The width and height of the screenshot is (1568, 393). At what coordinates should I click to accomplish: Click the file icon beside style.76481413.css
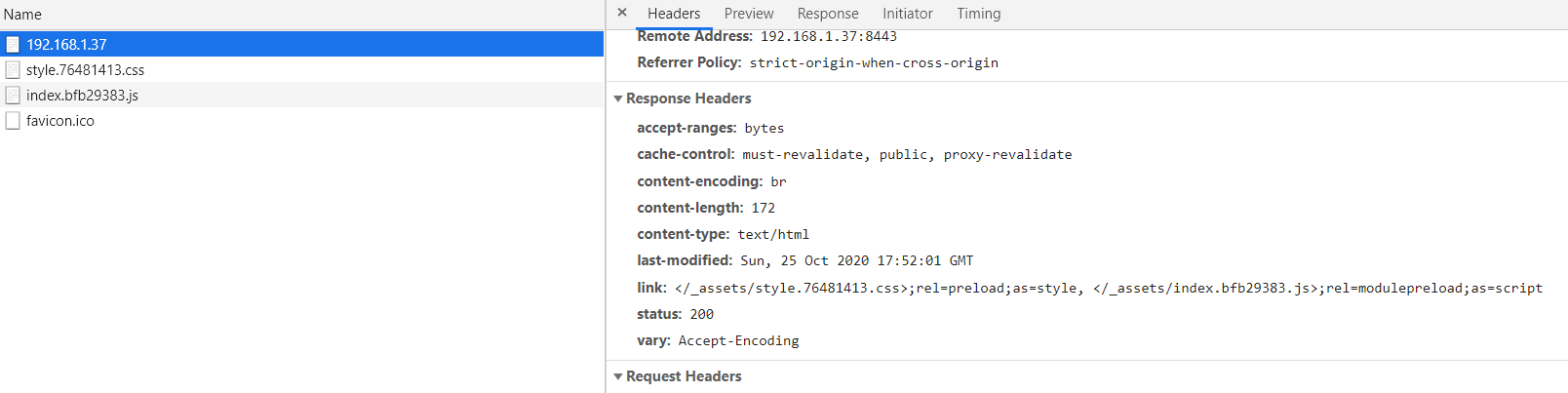click(x=13, y=69)
